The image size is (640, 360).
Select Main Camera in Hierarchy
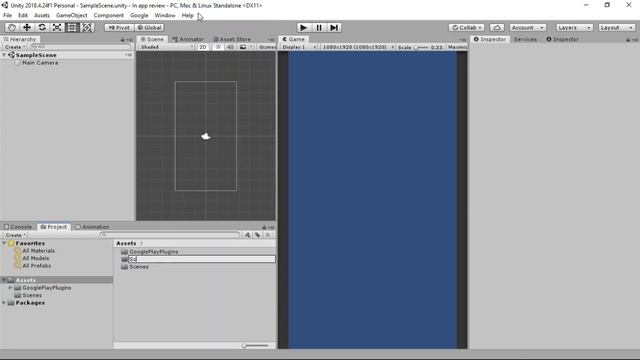pos(40,63)
